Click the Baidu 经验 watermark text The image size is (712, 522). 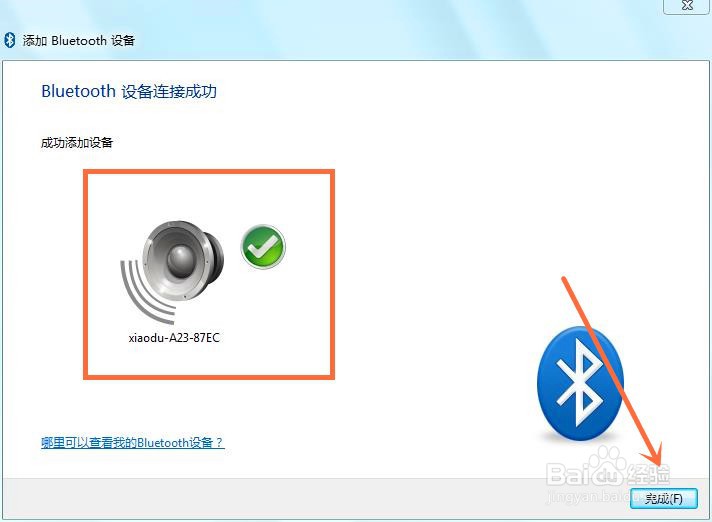608,473
